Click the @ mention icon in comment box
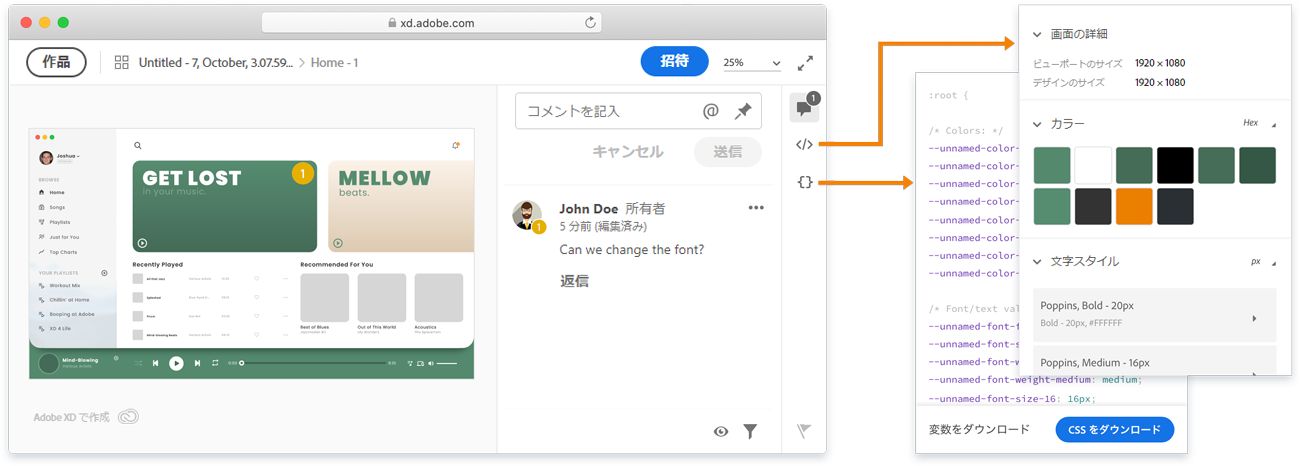Screen dimensions: 1300x466 (x=711, y=111)
